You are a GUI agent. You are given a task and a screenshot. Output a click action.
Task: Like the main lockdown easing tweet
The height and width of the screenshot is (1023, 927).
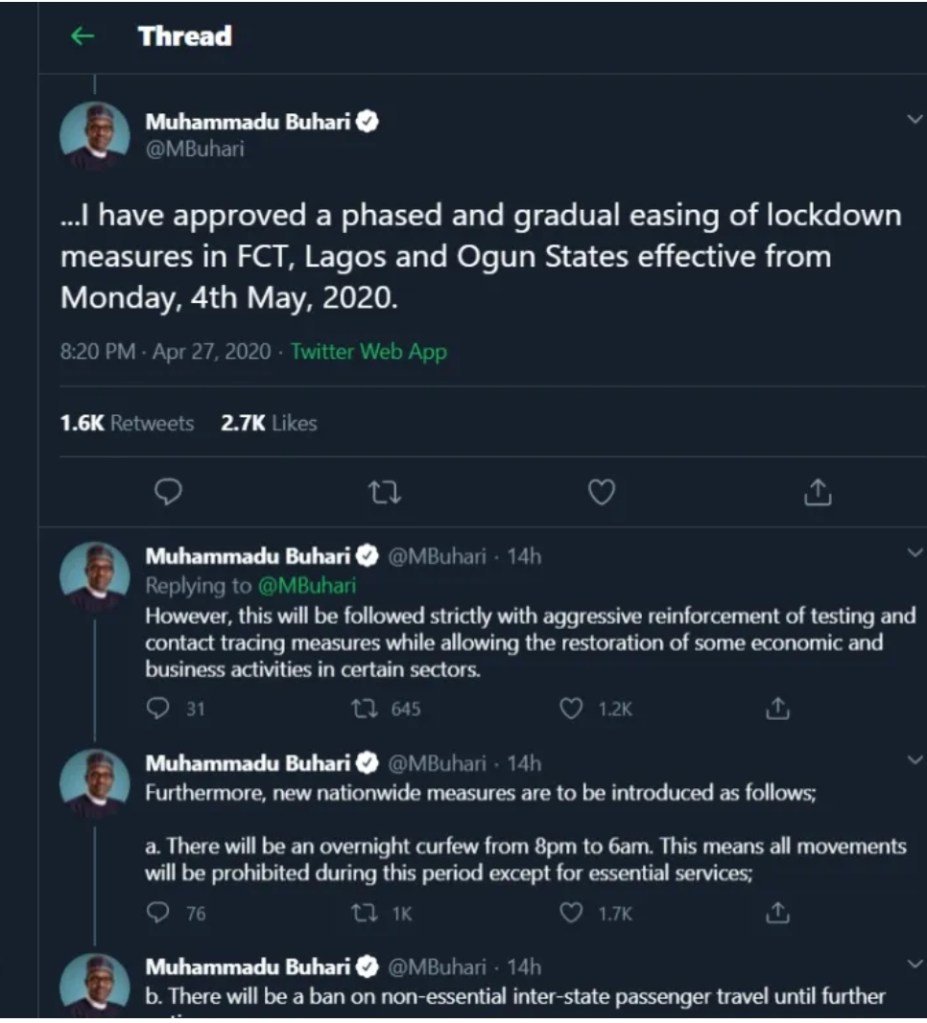(x=600, y=491)
